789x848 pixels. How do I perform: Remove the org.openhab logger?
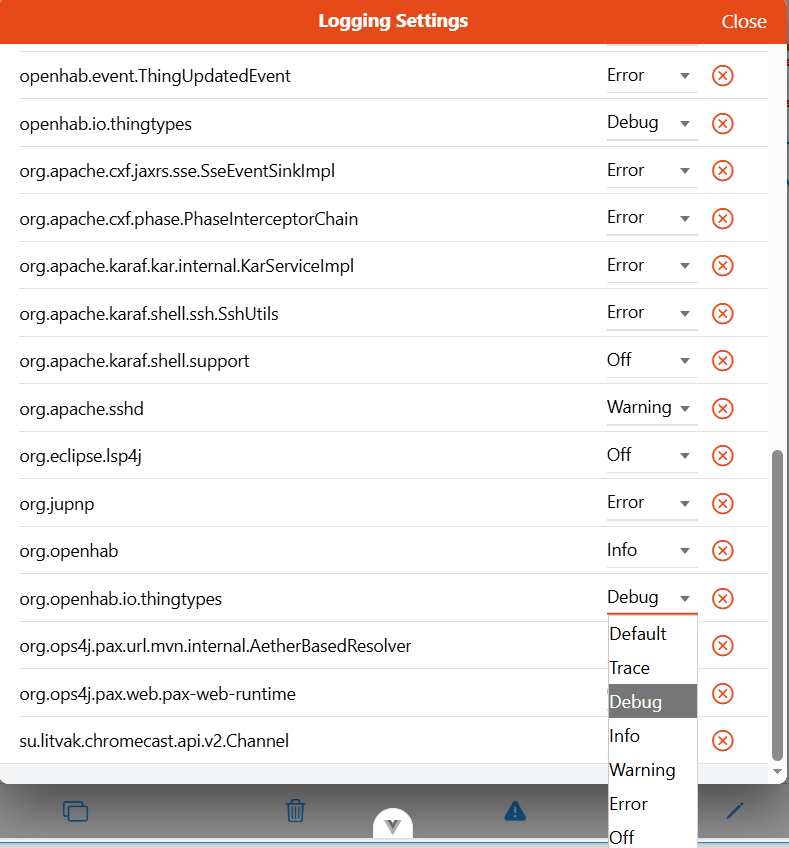pos(722,551)
